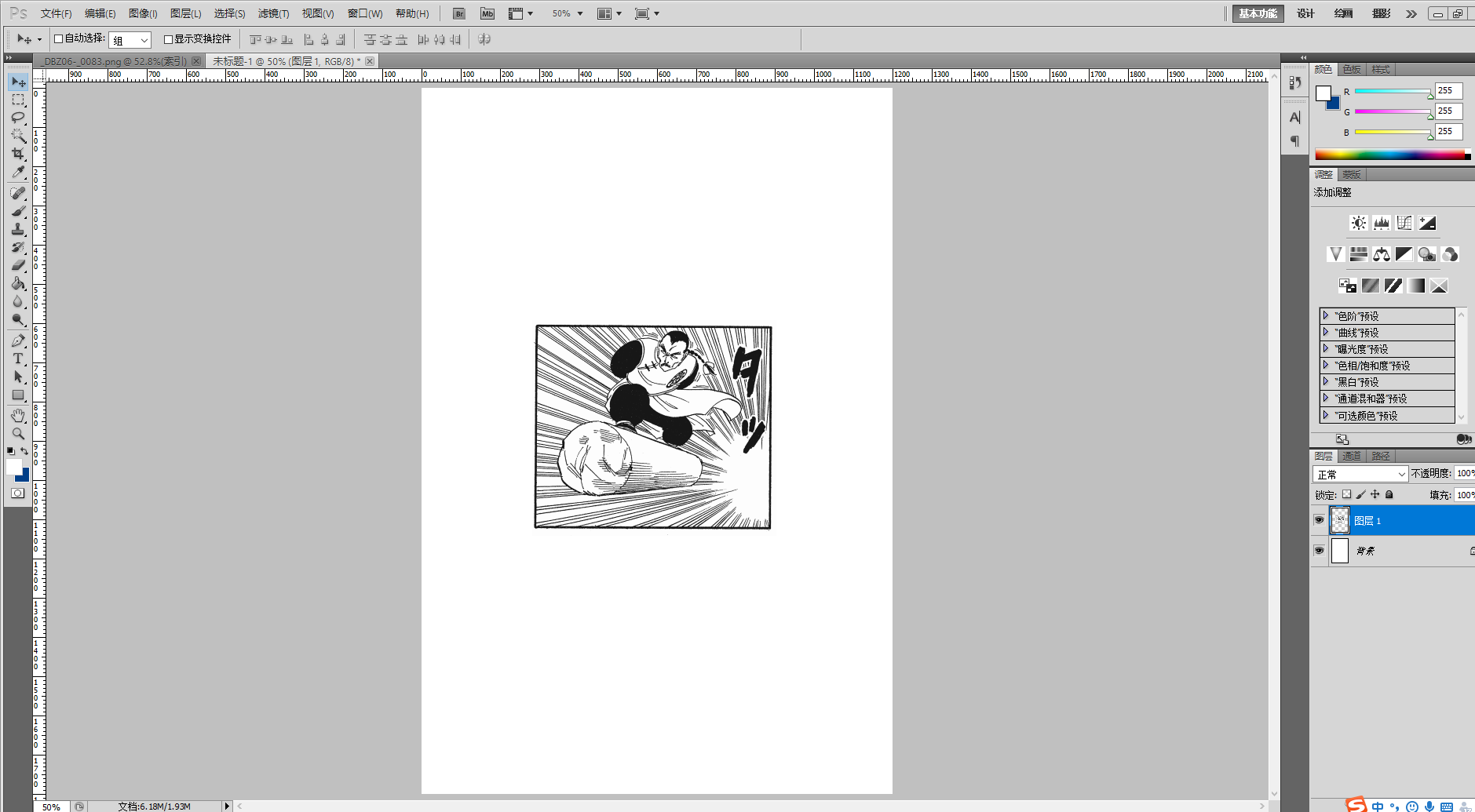Select the 基本功能 workspace button
Image resolution: width=1475 pixels, height=812 pixels.
1258,13
